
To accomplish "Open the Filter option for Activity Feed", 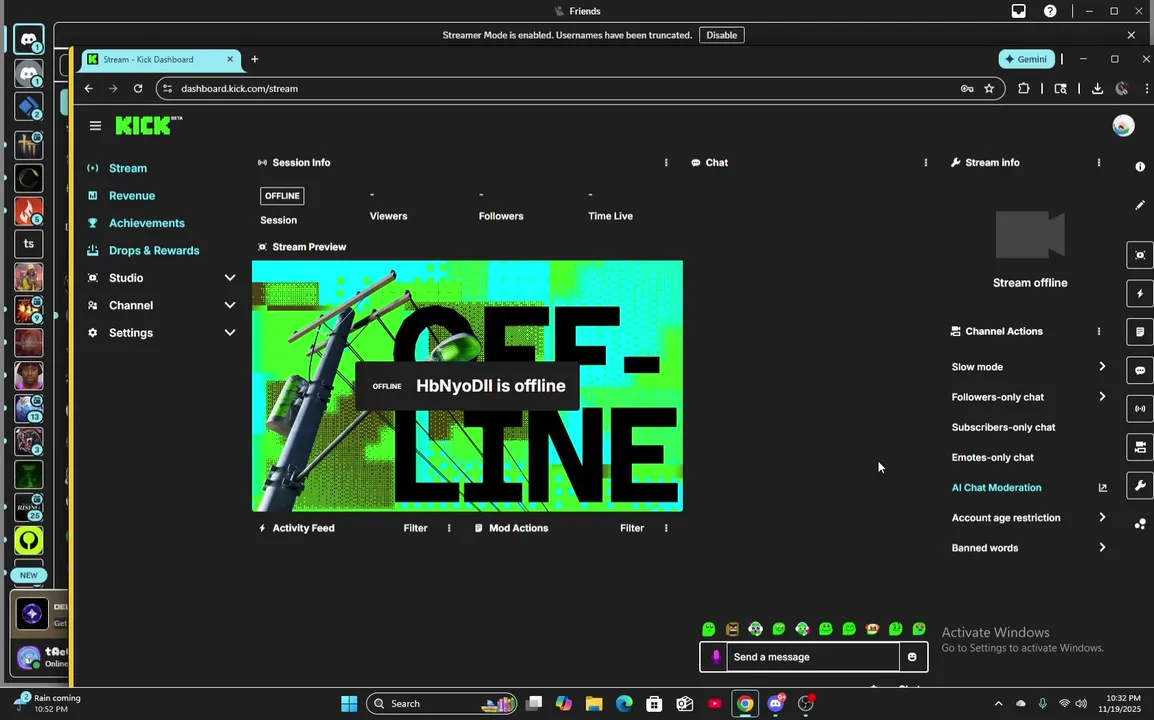I will tap(415, 528).
